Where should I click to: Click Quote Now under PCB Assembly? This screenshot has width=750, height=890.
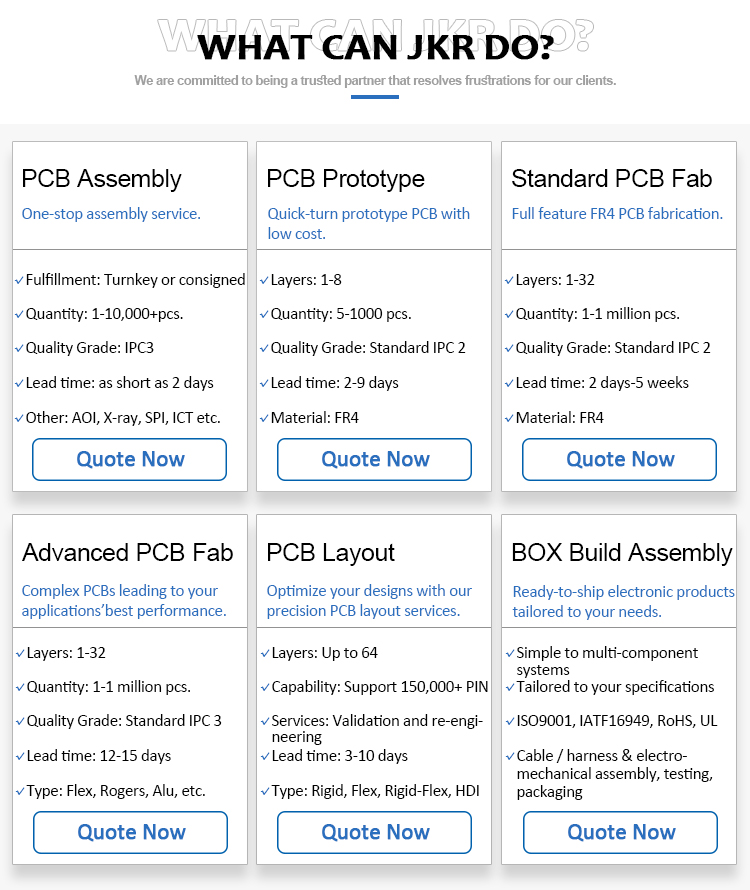click(x=129, y=459)
